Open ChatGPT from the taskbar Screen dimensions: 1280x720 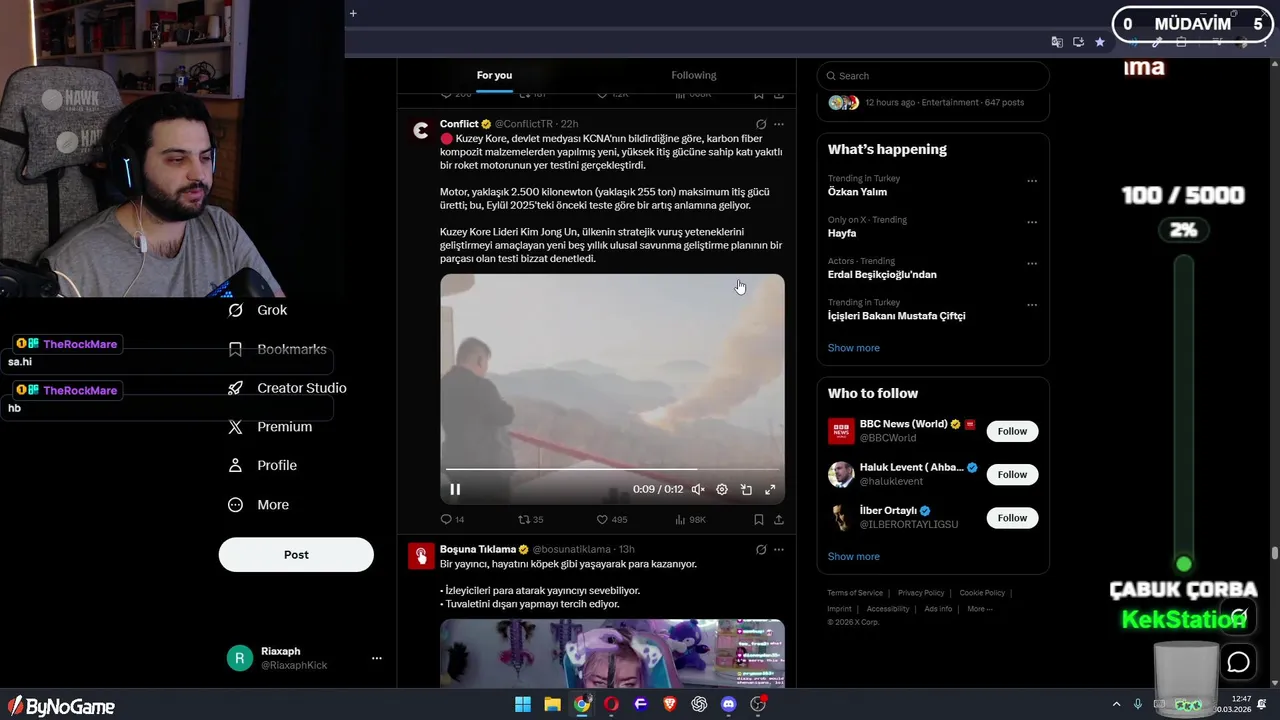(699, 704)
